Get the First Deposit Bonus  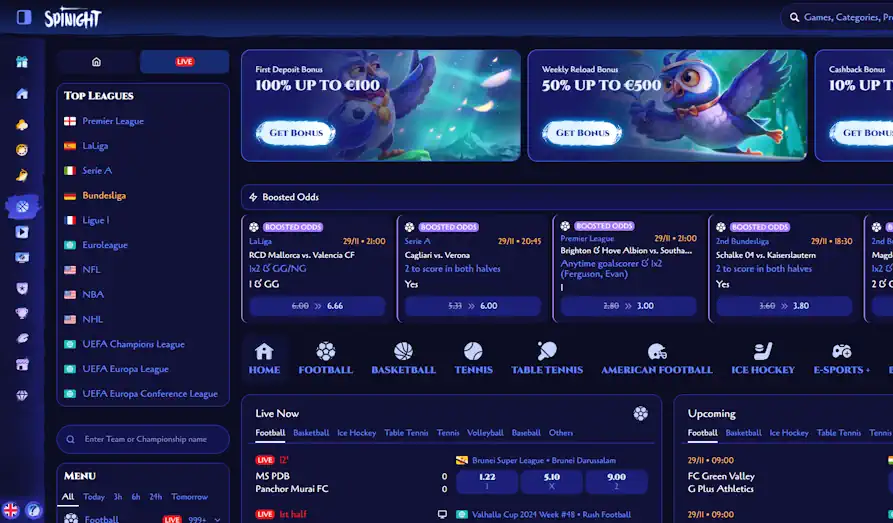point(296,133)
